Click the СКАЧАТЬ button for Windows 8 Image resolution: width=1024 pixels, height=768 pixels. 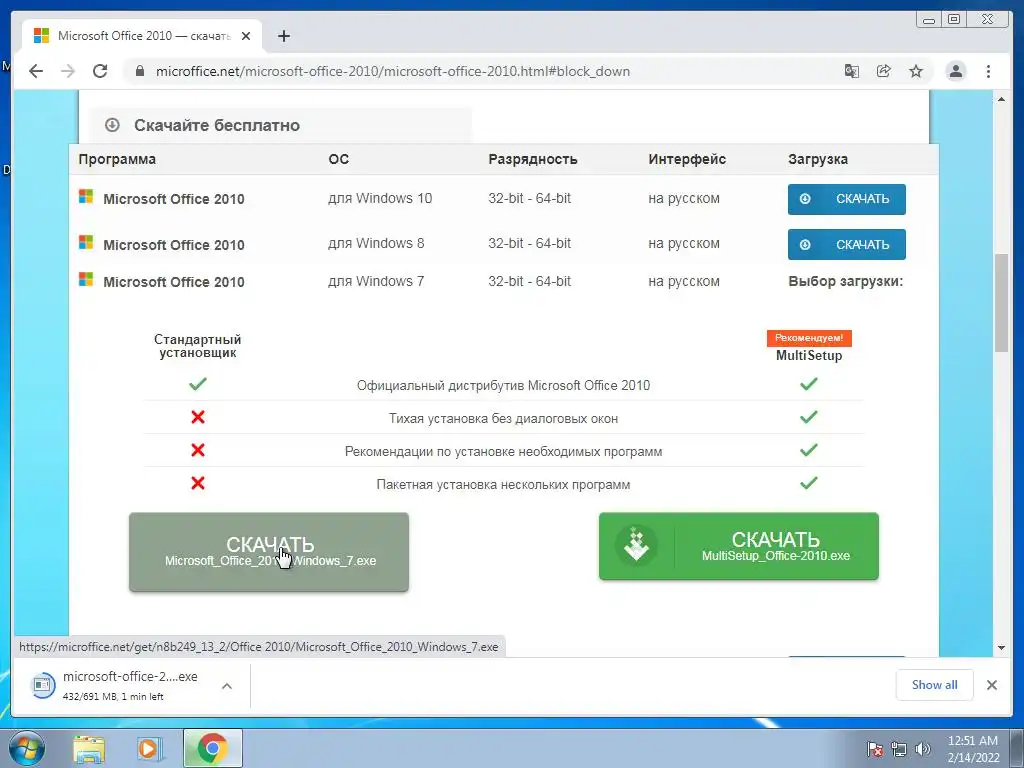[846, 244]
